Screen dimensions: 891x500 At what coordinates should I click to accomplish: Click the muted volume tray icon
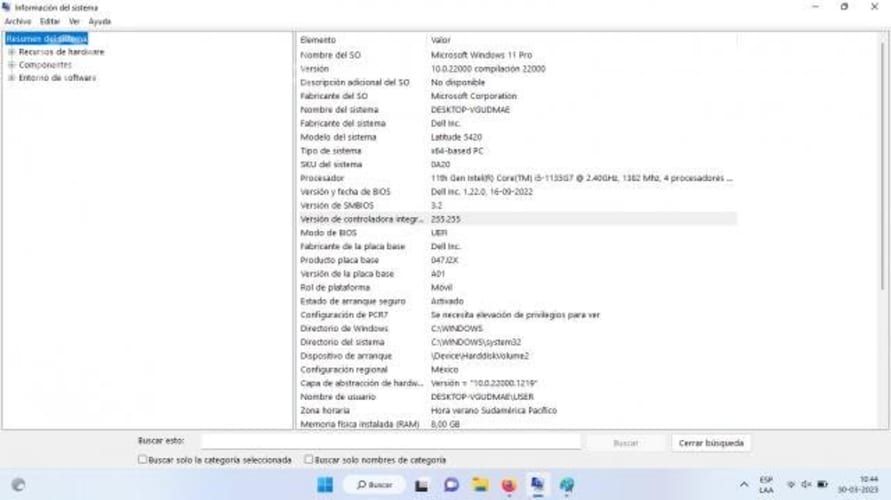pyautogui.click(x=806, y=485)
